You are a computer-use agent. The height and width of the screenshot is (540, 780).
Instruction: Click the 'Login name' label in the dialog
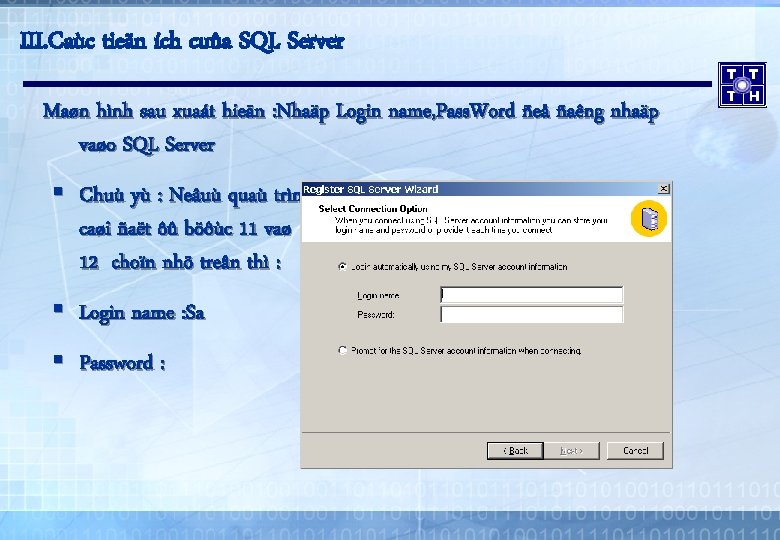click(x=378, y=296)
